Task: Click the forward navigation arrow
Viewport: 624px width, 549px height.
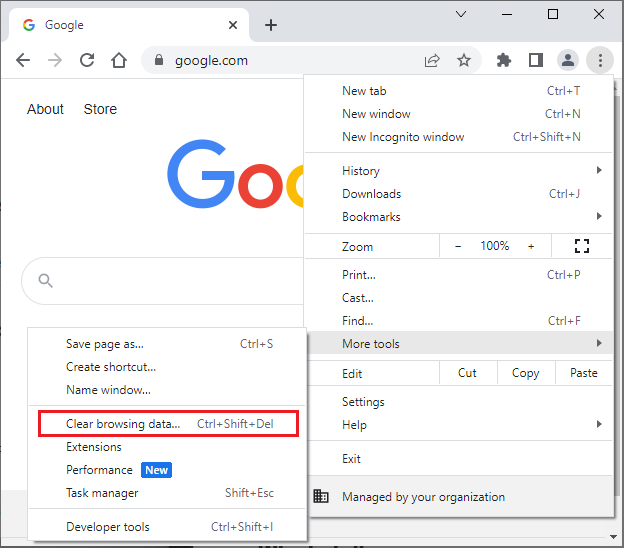Action: click(x=55, y=60)
